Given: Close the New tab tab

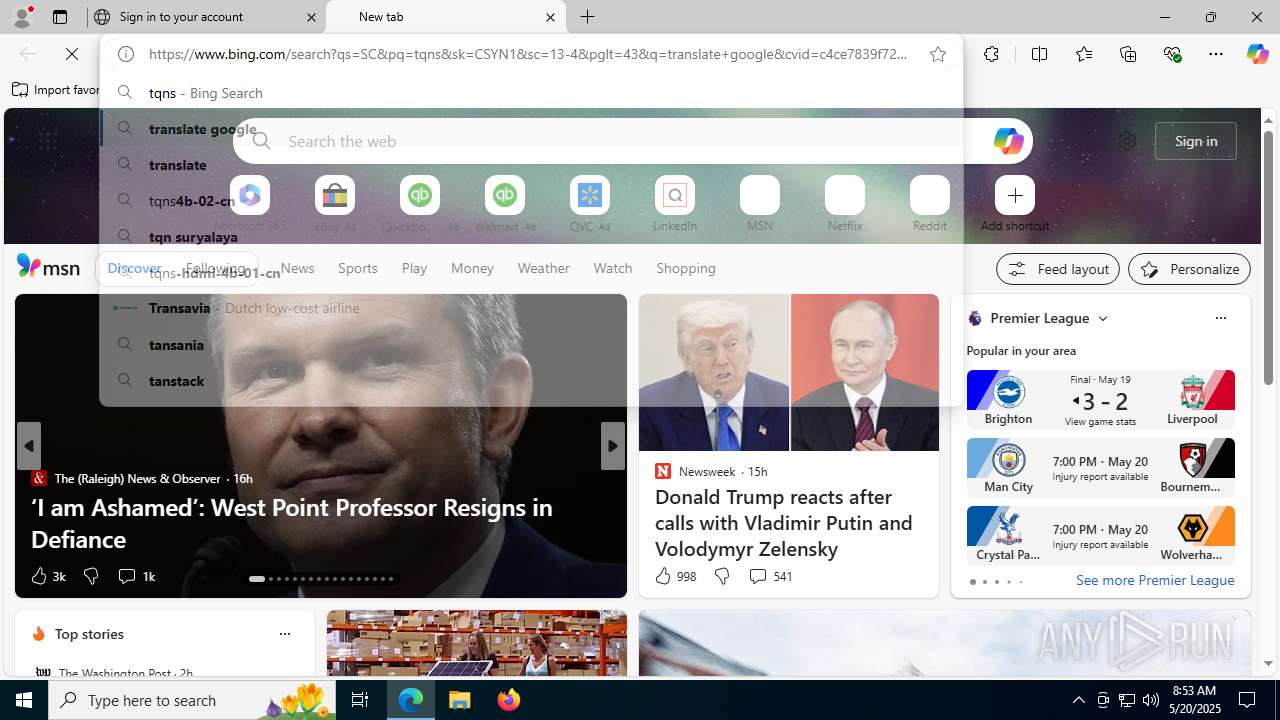Looking at the screenshot, I should click(x=550, y=17).
